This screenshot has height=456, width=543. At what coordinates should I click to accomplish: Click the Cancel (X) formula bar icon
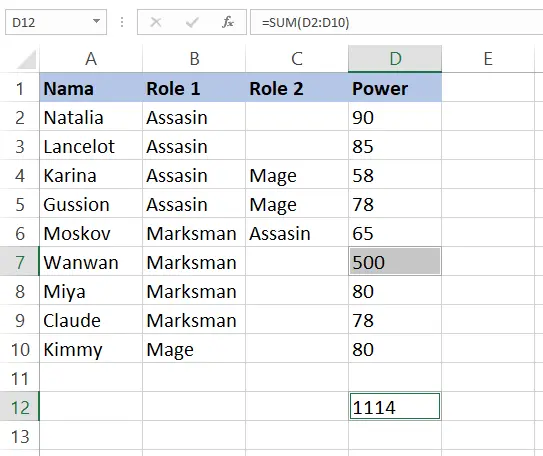point(156,23)
